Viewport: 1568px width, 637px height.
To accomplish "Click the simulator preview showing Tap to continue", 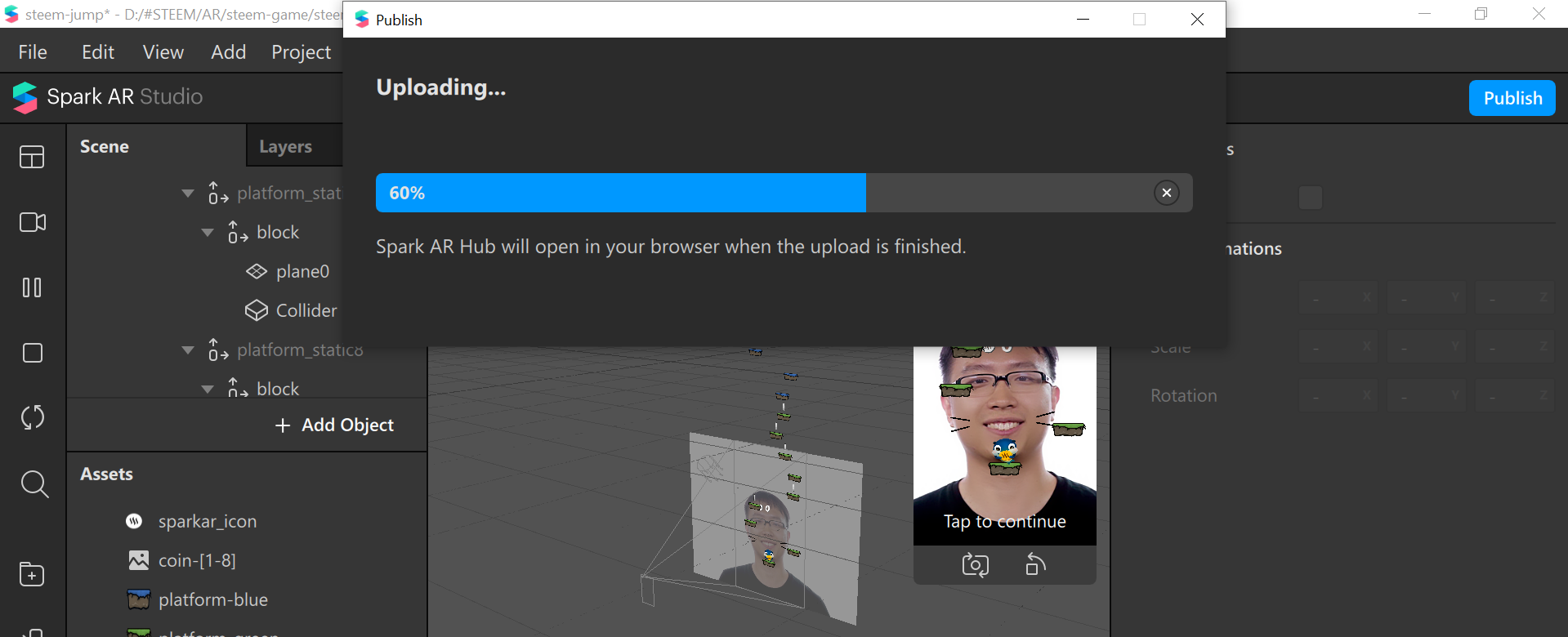I will tap(1004, 446).
